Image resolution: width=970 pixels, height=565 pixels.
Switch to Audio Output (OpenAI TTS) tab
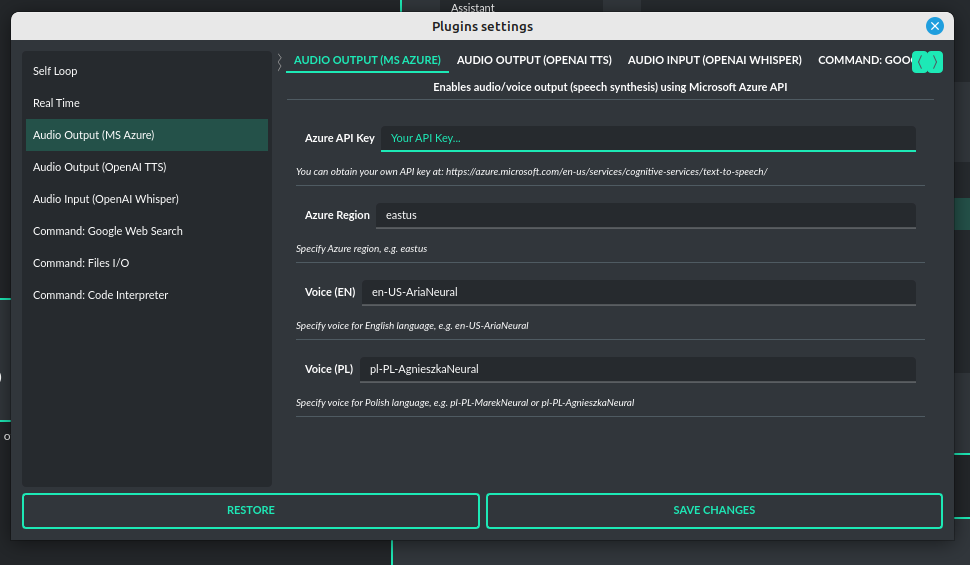click(x=534, y=61)
